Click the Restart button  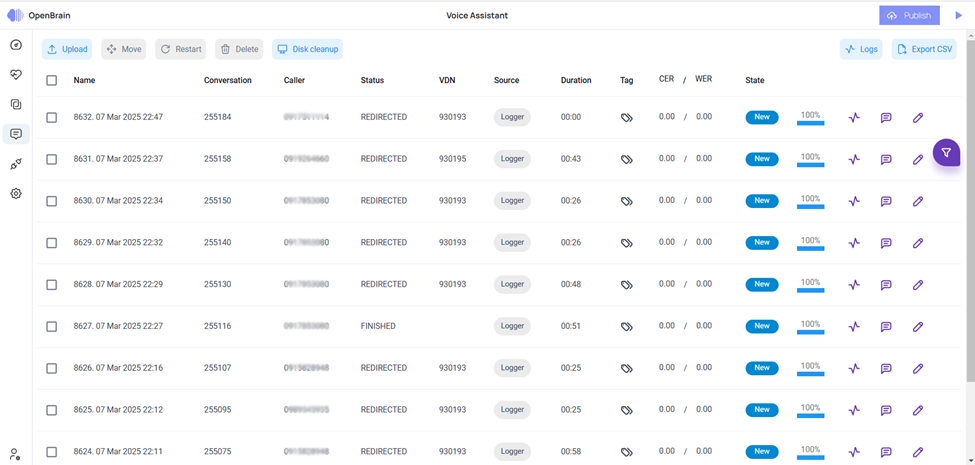click(181, 49)
